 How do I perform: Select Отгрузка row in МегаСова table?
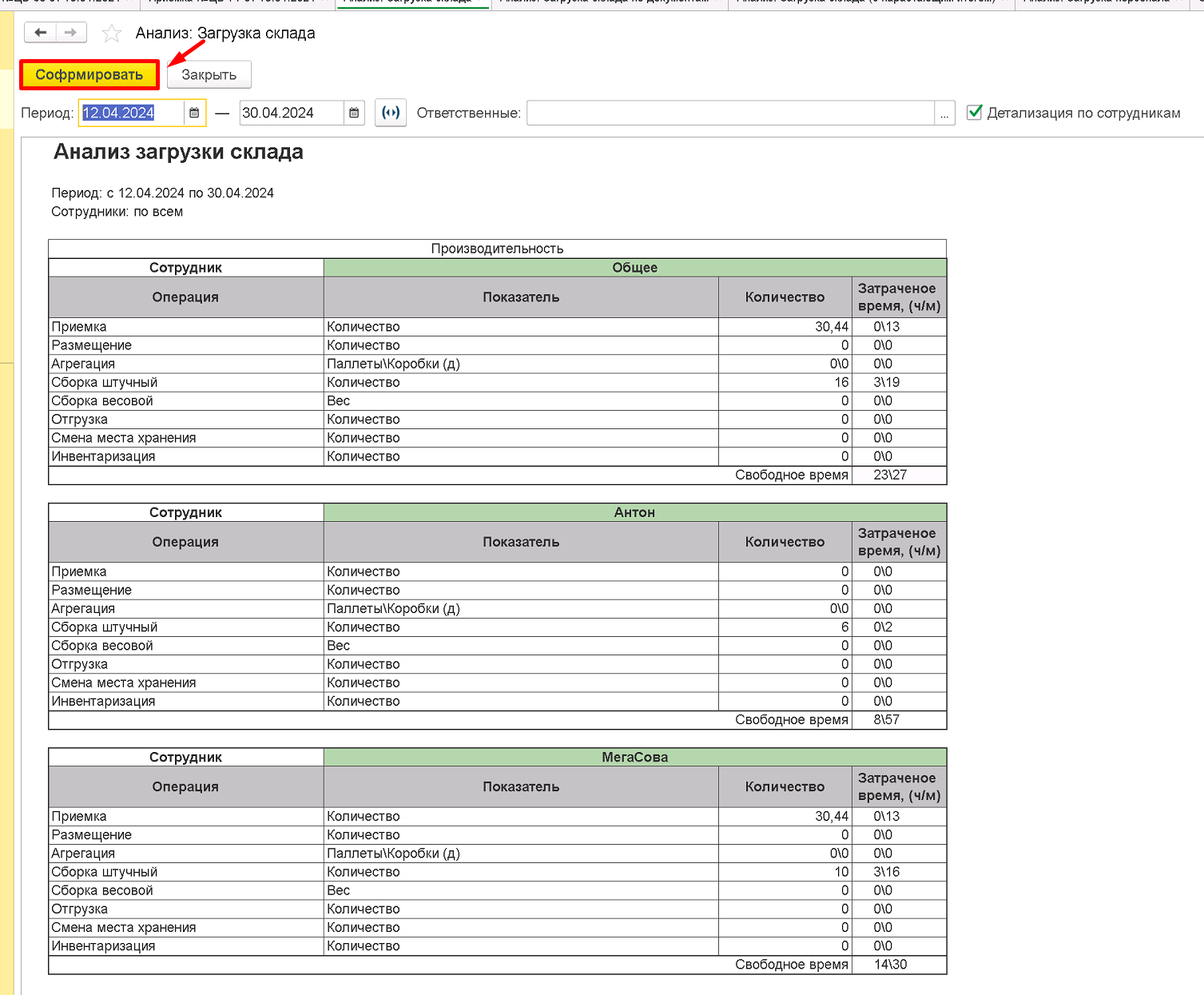coord(497,909)
